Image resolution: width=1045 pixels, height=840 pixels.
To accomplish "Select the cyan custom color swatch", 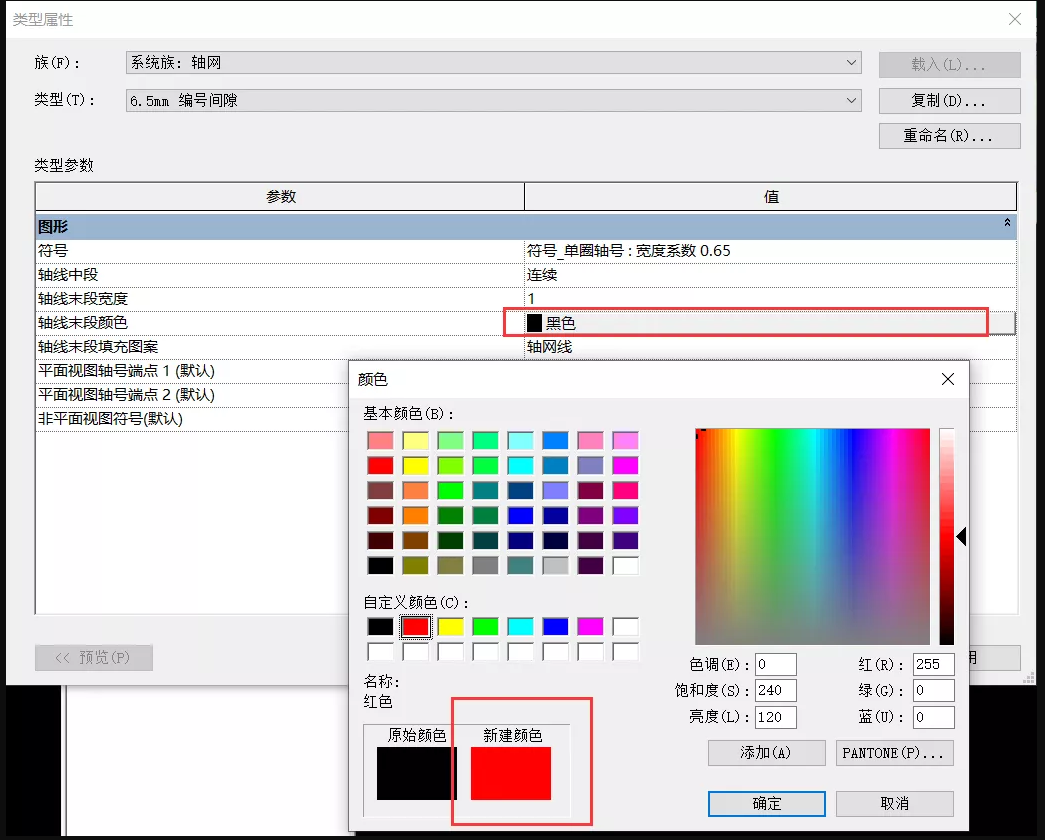I will (x=521, y=627).
